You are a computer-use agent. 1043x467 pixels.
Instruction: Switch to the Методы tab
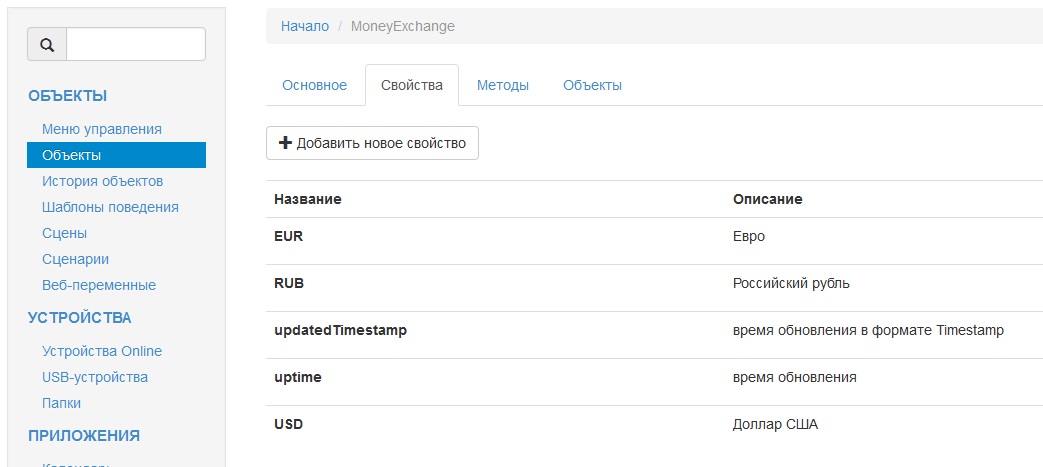[502, 85]
